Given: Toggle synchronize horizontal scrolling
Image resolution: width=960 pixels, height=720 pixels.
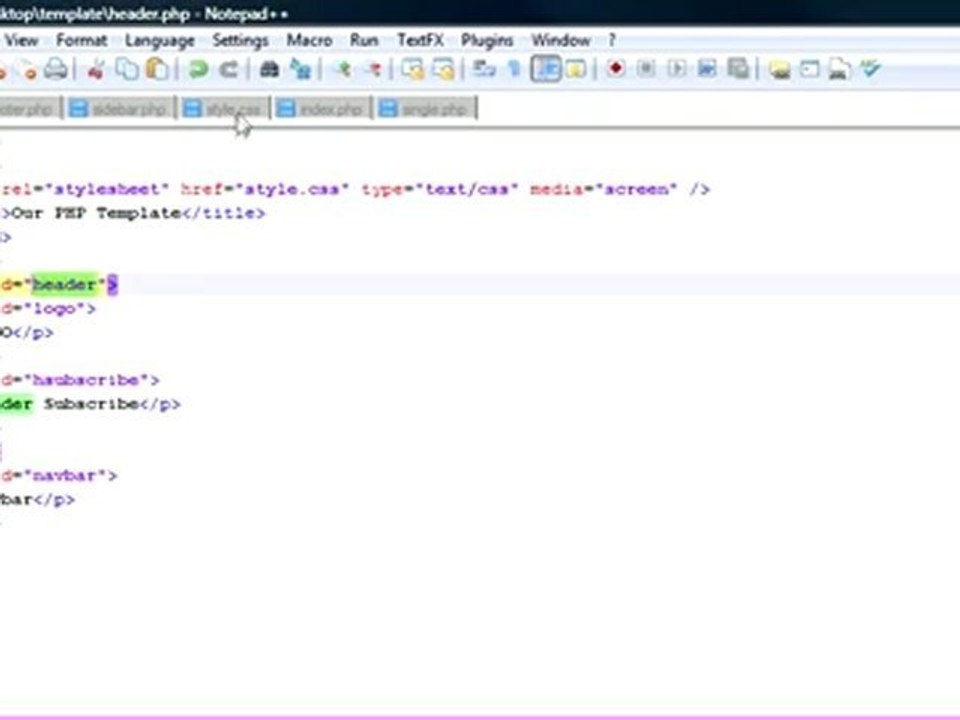Looking at the screenshot, I should (444, 69).
